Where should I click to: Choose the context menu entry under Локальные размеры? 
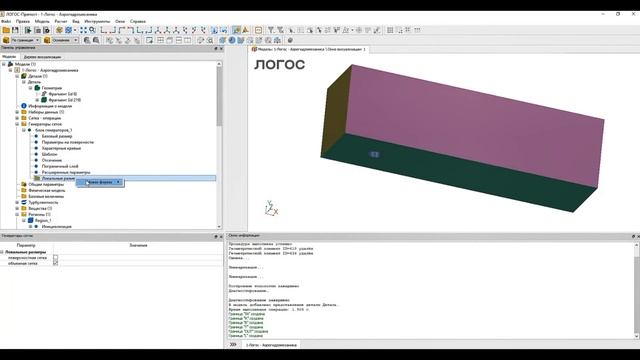point(100,182)
